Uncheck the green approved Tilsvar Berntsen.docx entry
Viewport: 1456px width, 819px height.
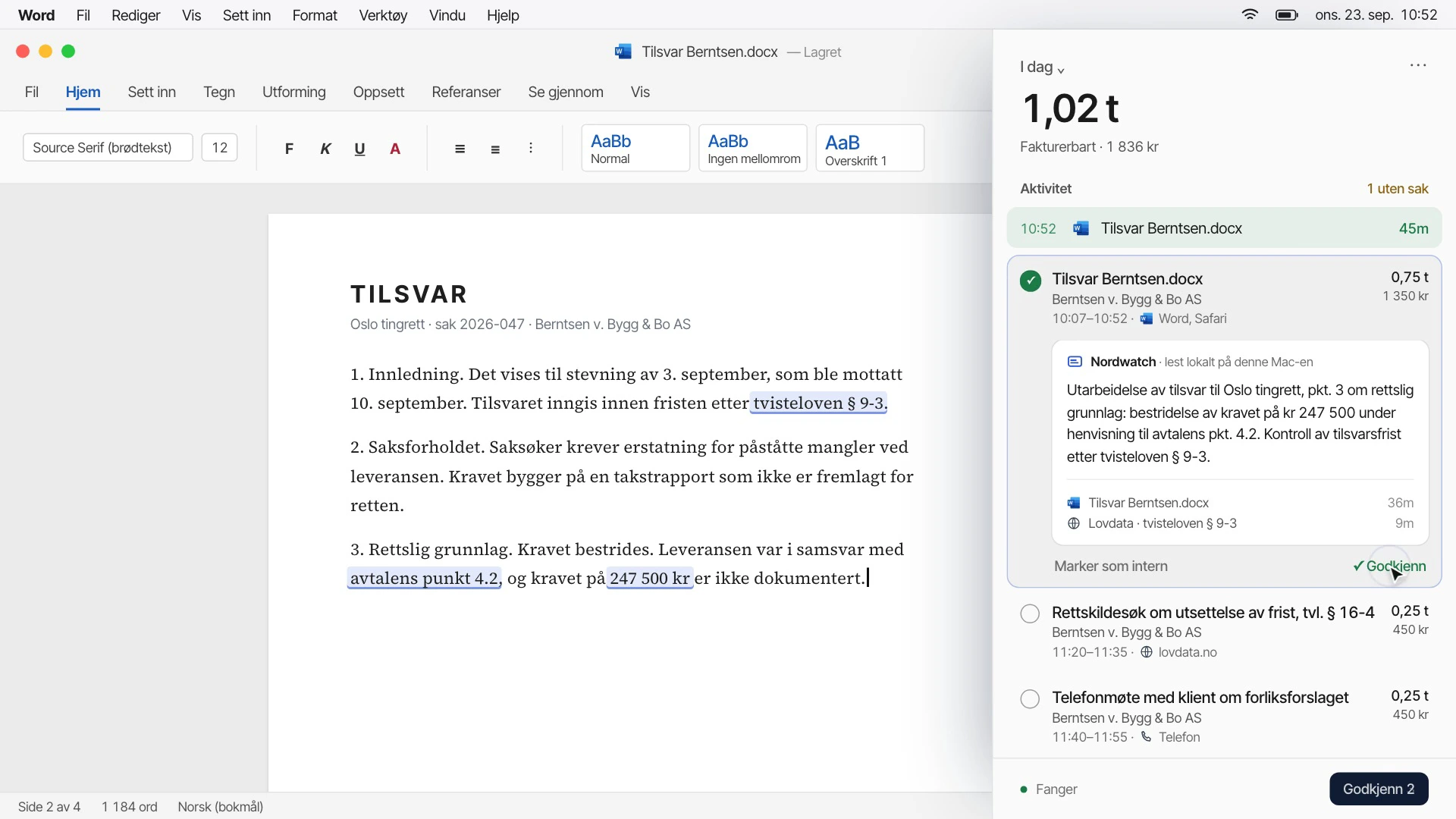tap(1031, 281)
